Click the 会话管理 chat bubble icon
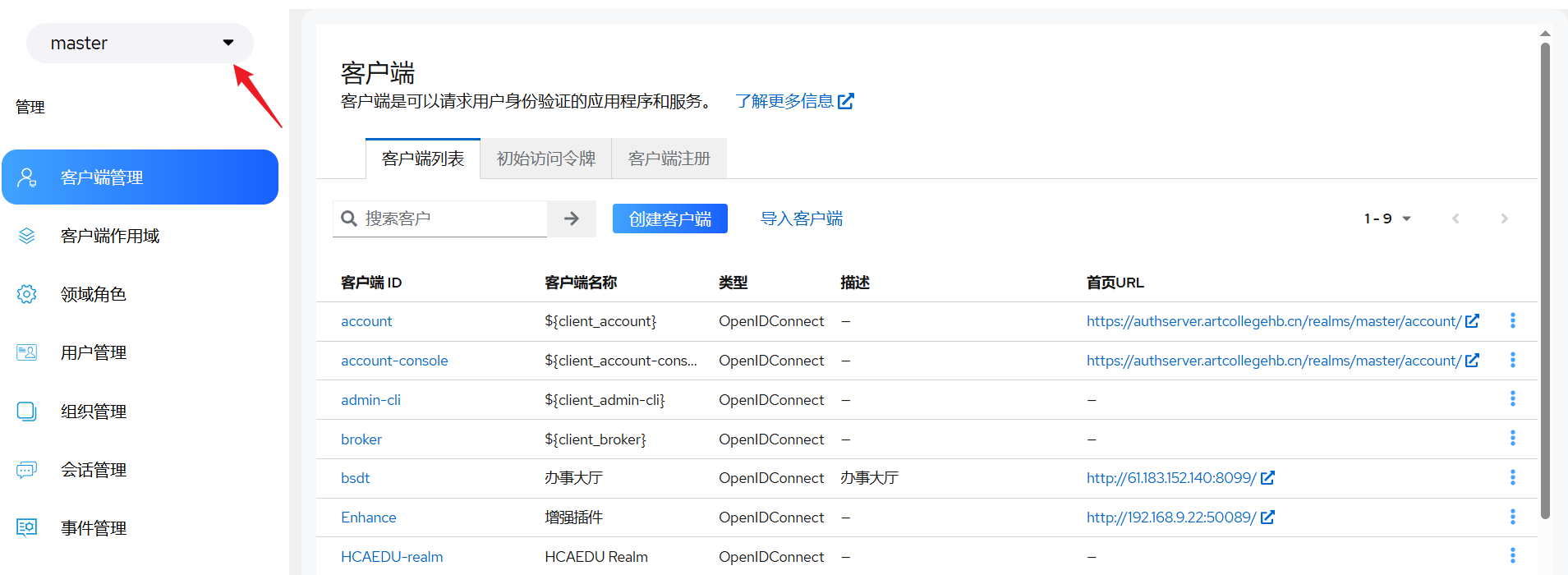 click(27, 470)
